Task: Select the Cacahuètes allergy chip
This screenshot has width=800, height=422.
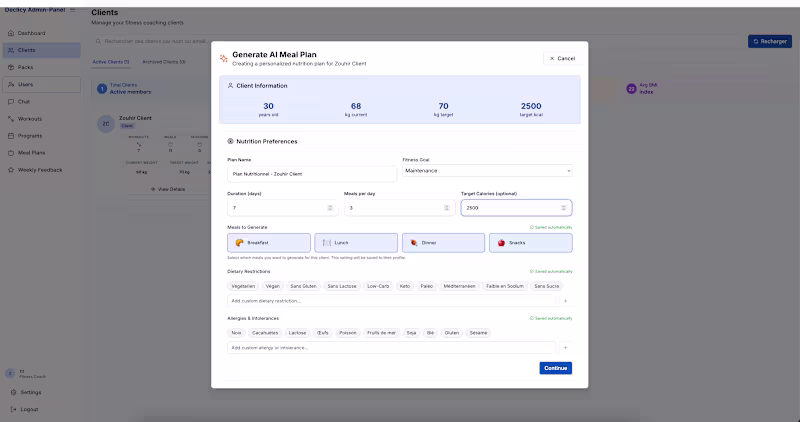Action: tap(265, 333)
